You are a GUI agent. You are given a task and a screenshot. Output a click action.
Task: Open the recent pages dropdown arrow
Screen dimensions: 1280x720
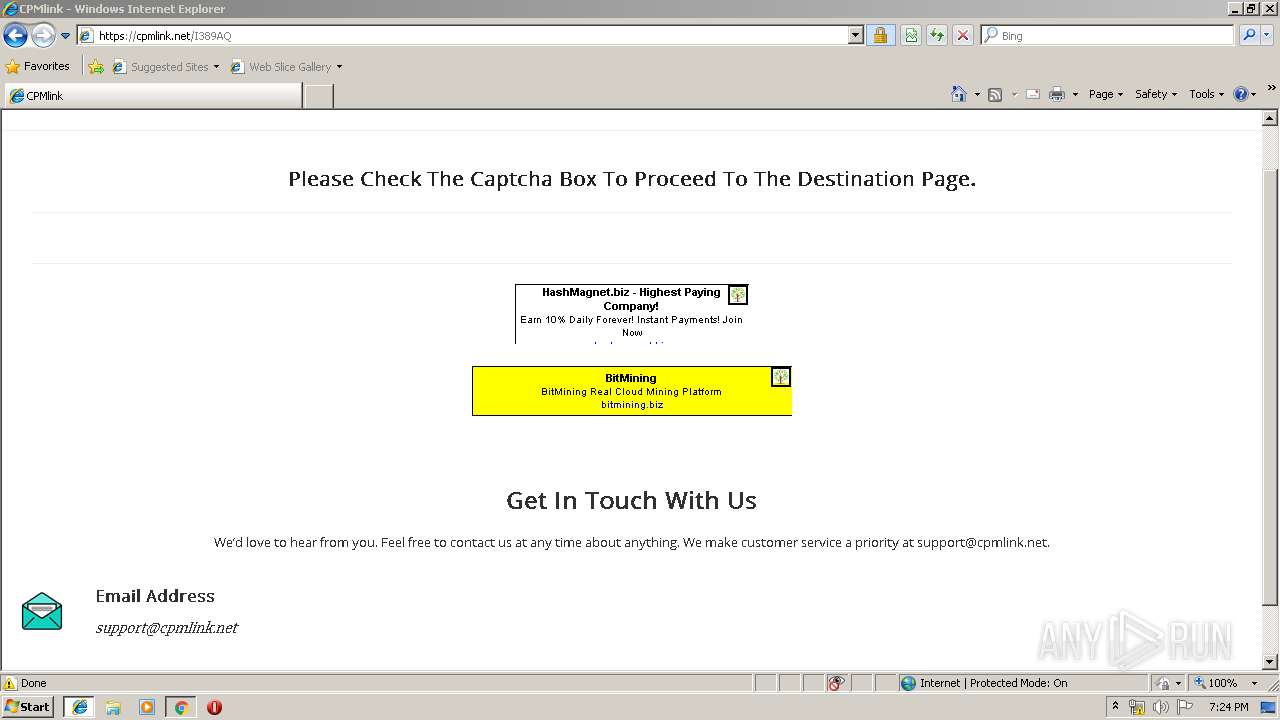(66, 36)
